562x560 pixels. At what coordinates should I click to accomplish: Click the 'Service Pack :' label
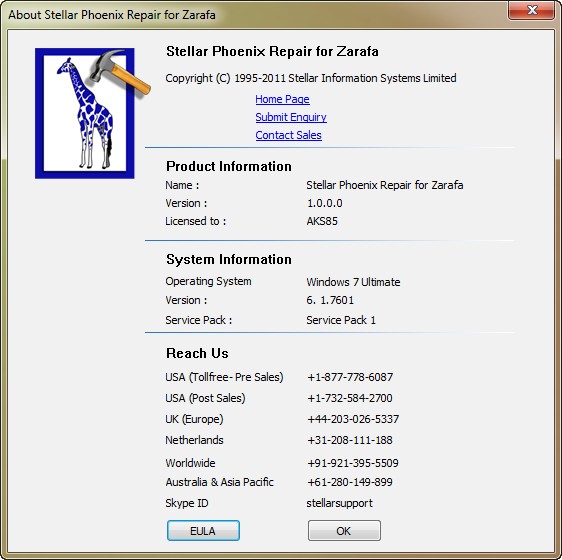pos(199,320)
